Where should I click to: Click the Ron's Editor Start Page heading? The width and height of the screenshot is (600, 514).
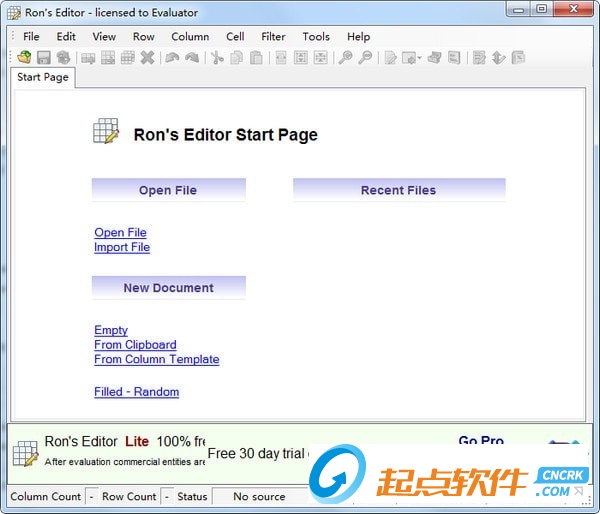(x=226, y=135)
